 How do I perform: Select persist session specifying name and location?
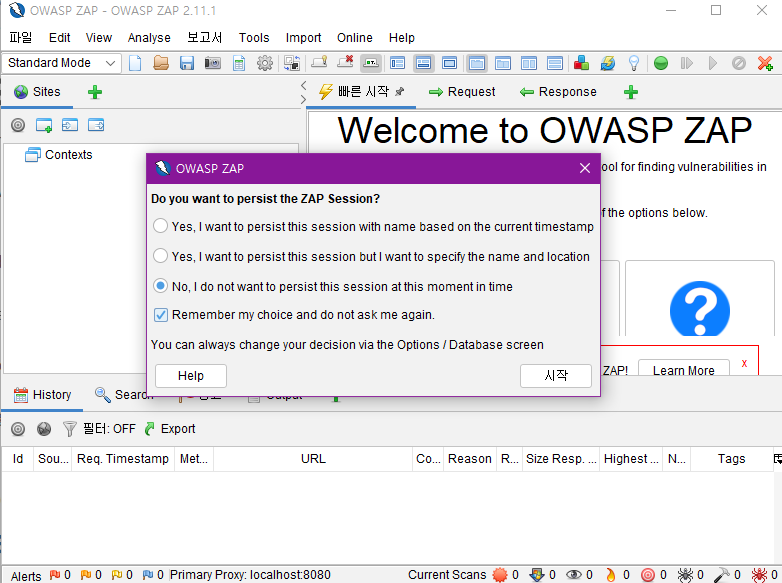click(372, 256)
